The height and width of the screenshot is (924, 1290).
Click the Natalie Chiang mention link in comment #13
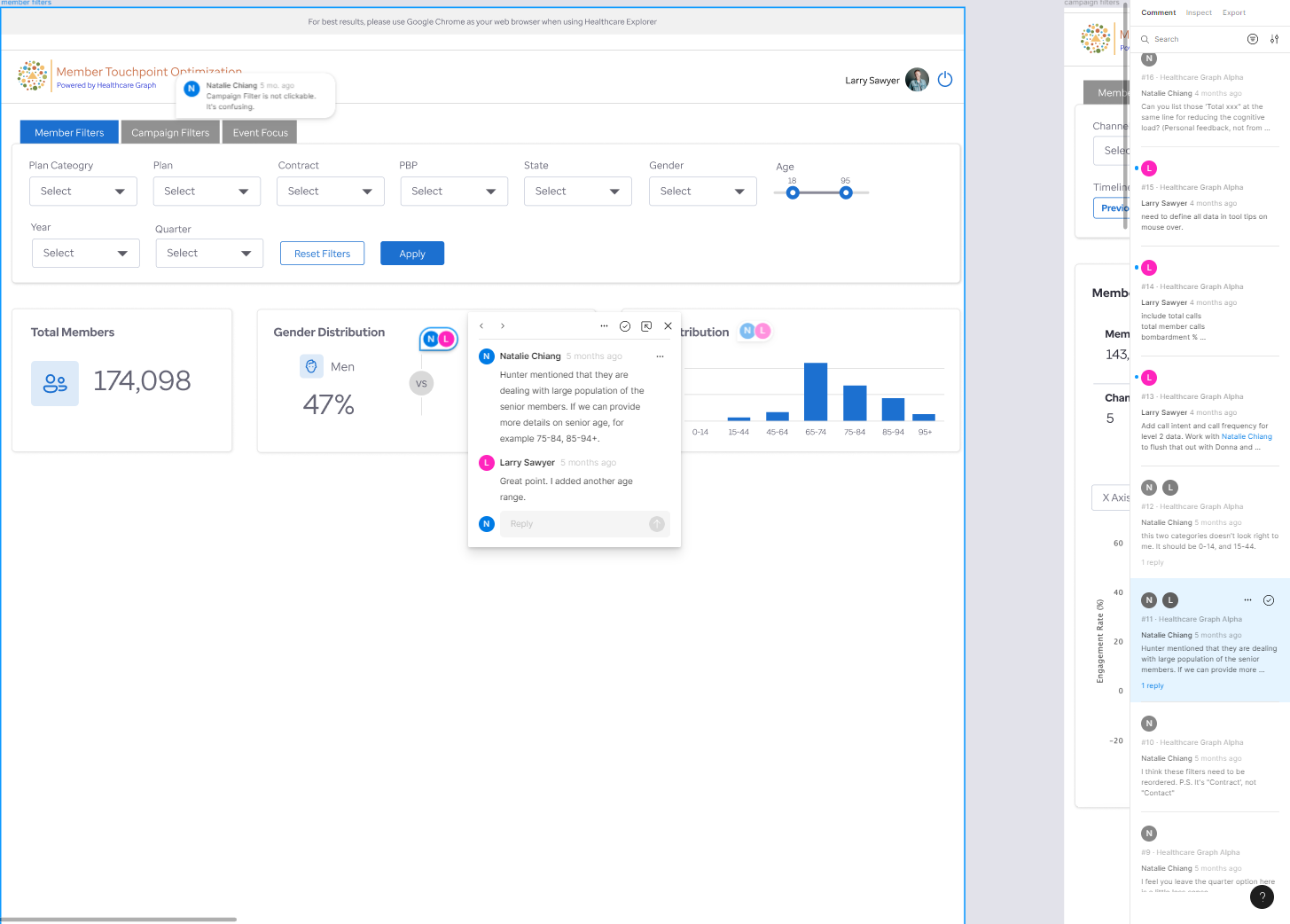pos(1247,436)
